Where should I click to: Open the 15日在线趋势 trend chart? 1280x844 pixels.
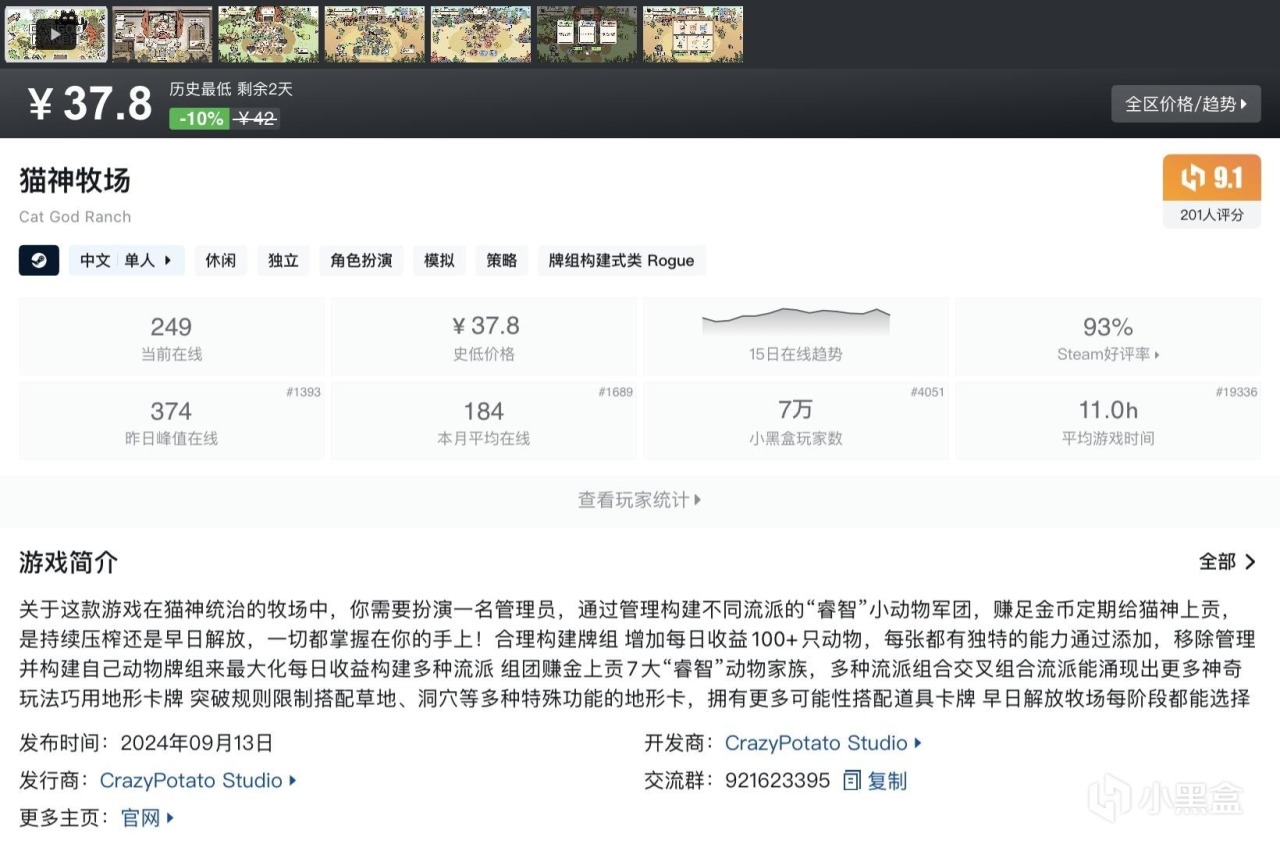[795, 337]
